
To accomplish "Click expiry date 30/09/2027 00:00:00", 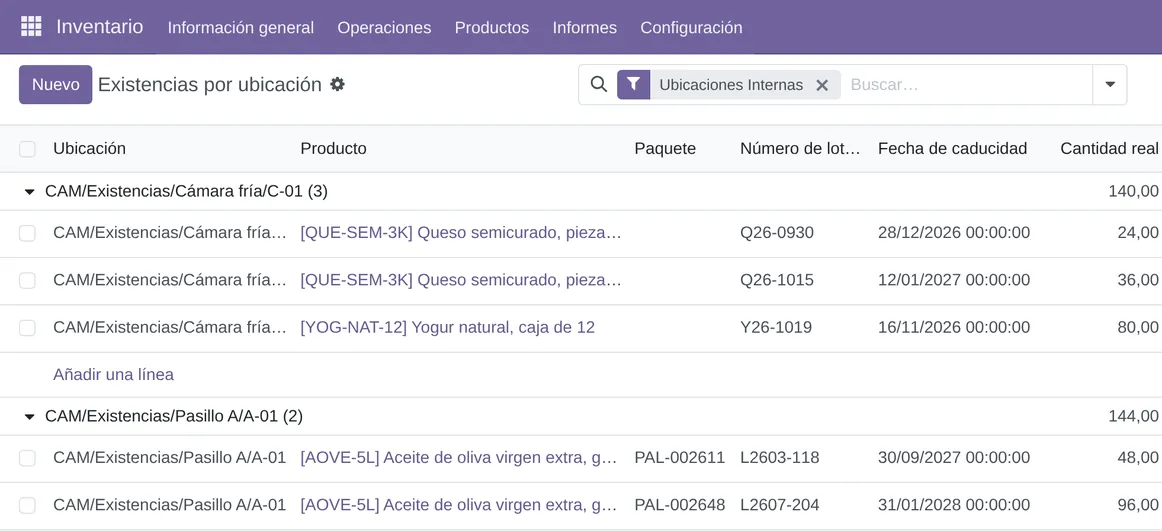I will tap(954, 458).
